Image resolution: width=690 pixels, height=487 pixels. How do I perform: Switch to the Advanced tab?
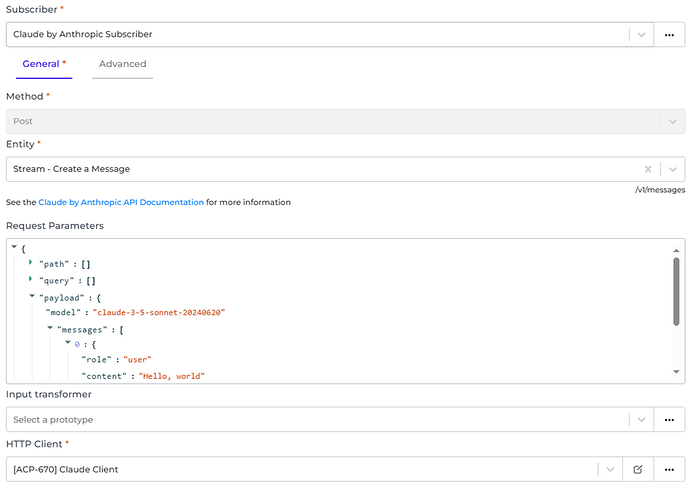pos(122,64)
